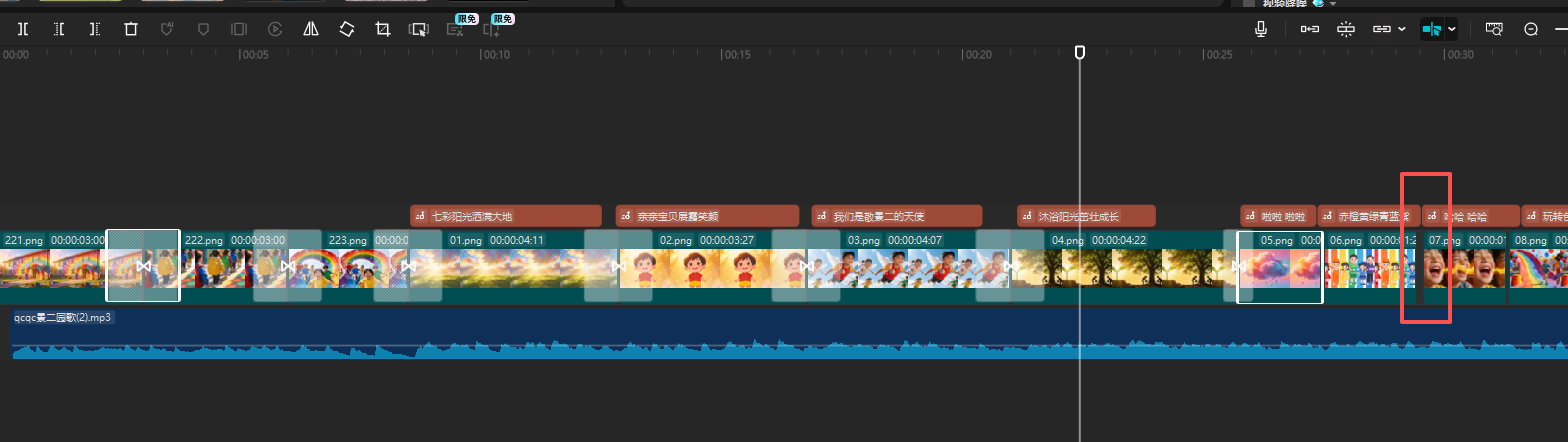
Task: Select the 03.png angel kids clip
Action: pyautogui.click(x=908, y=267)
